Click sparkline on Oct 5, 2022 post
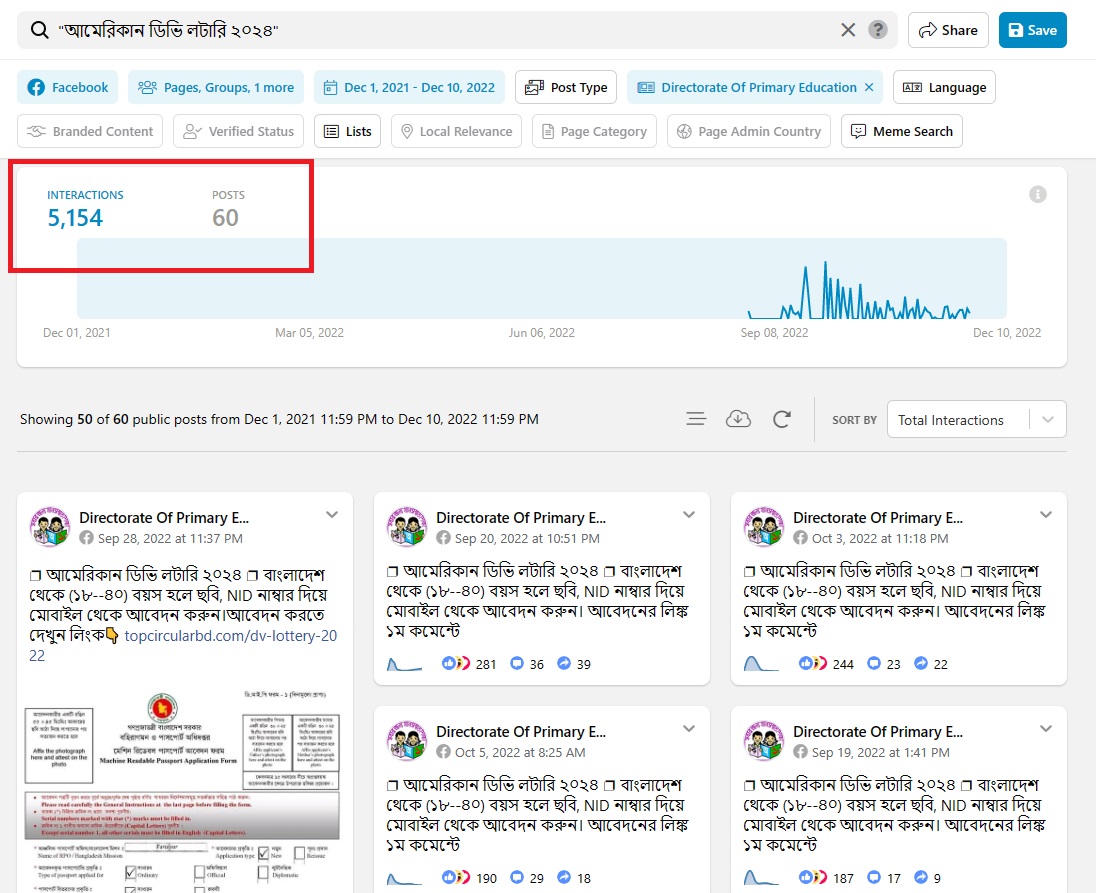This screenshot has width=1096, height=893. (405, 878)
